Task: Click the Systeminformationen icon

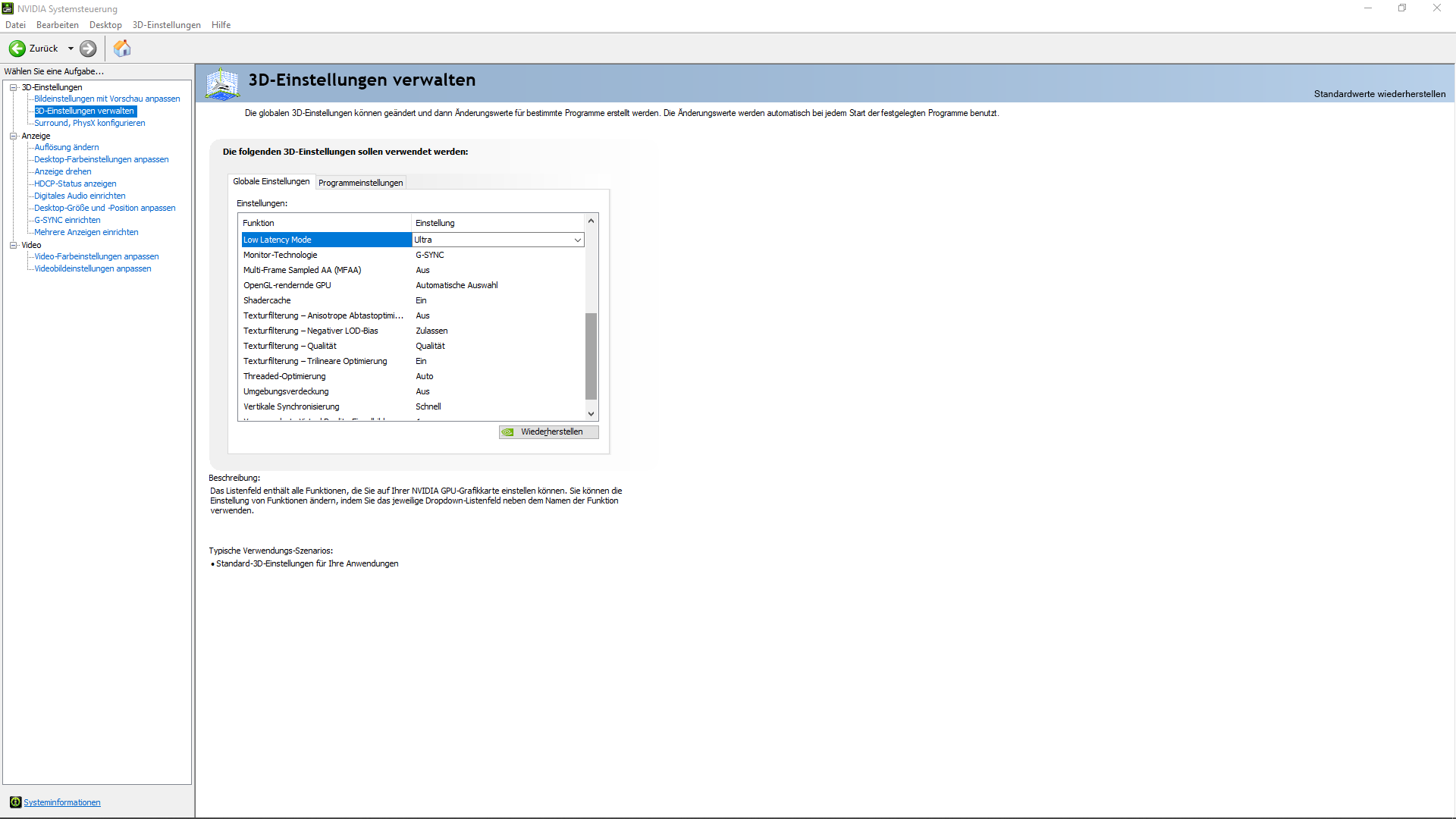Action: click(15, 802)
